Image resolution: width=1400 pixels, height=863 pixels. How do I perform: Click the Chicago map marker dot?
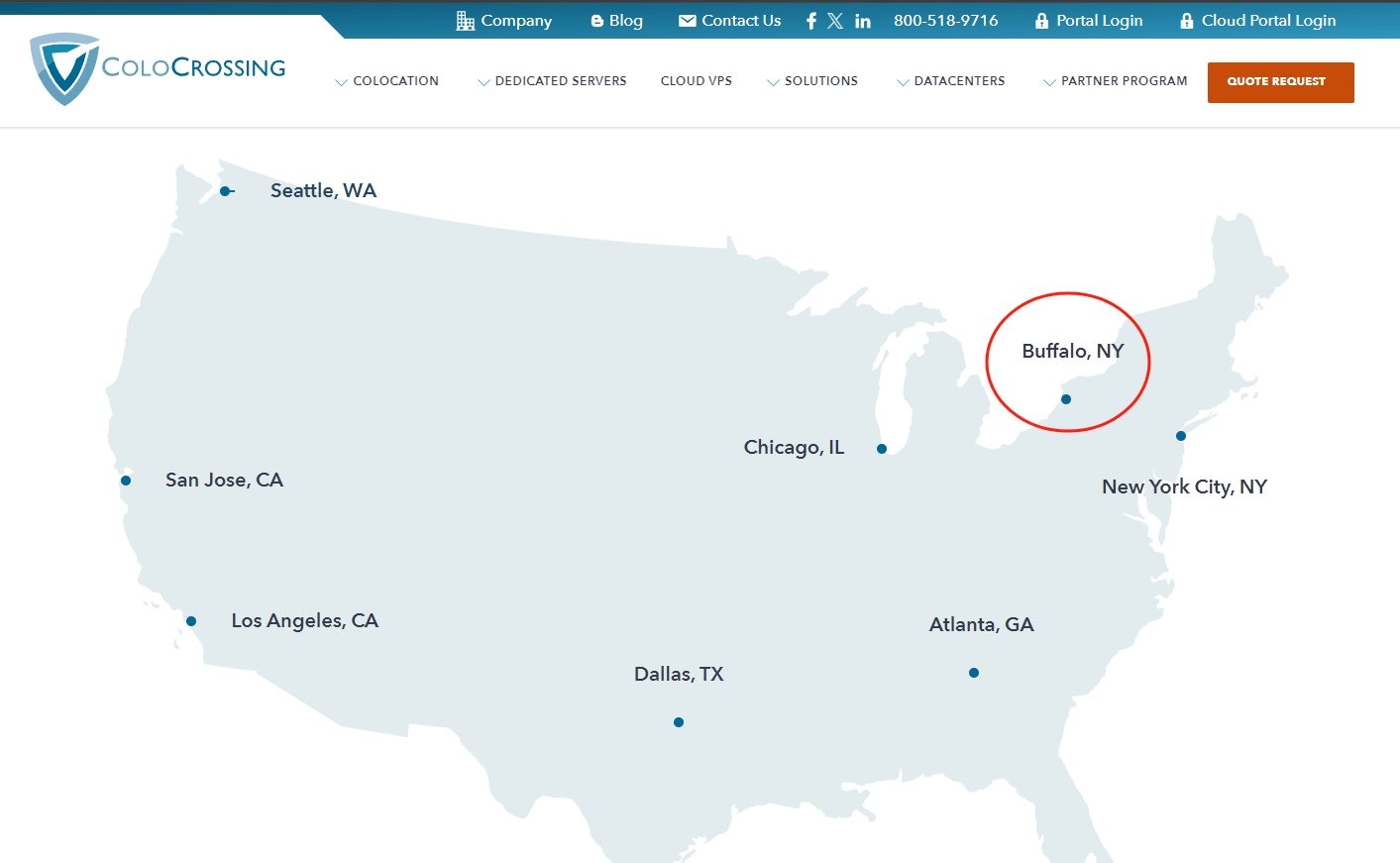(882, 449)
